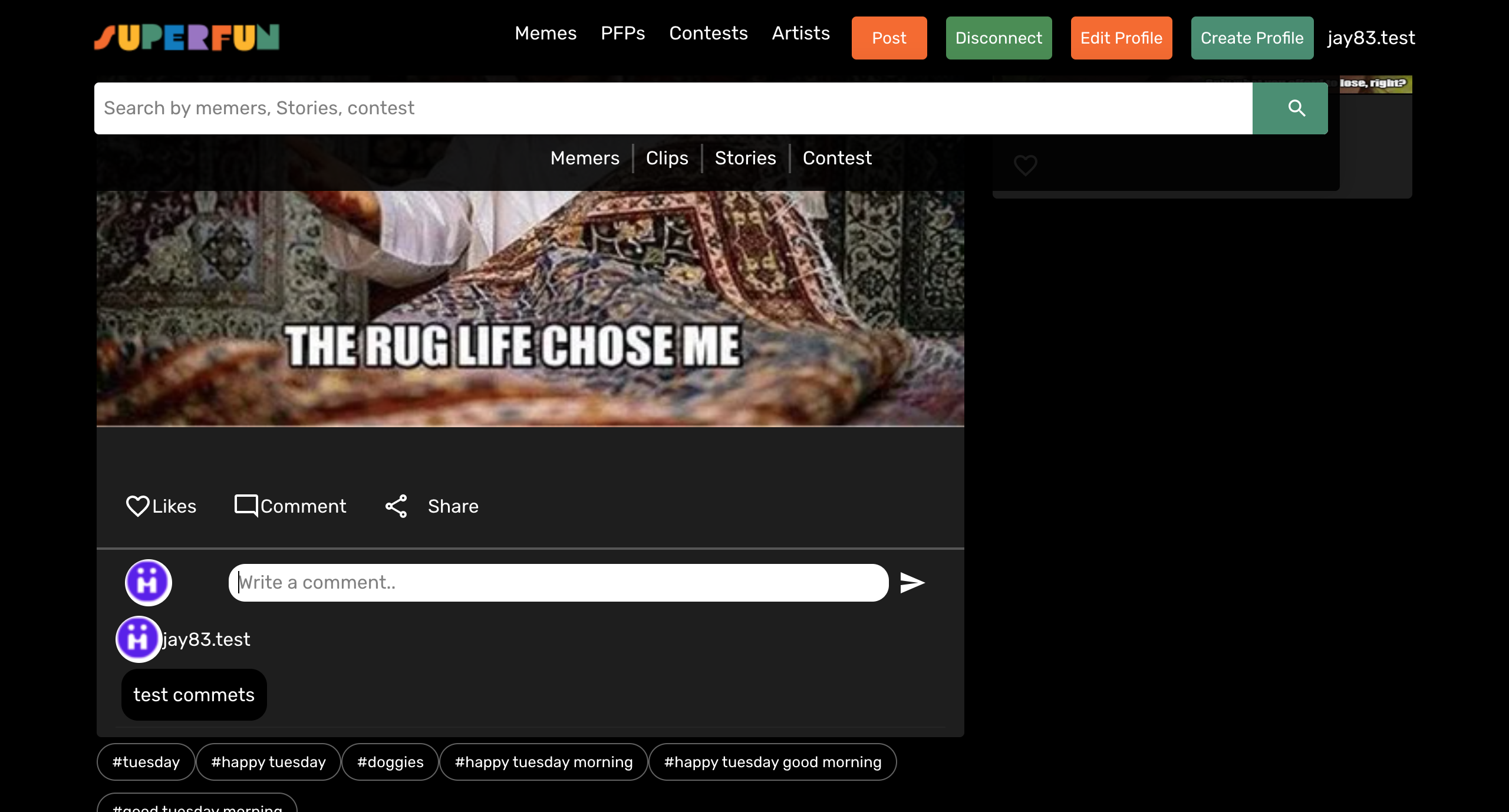Click the Share network icon

coord(396,506)
